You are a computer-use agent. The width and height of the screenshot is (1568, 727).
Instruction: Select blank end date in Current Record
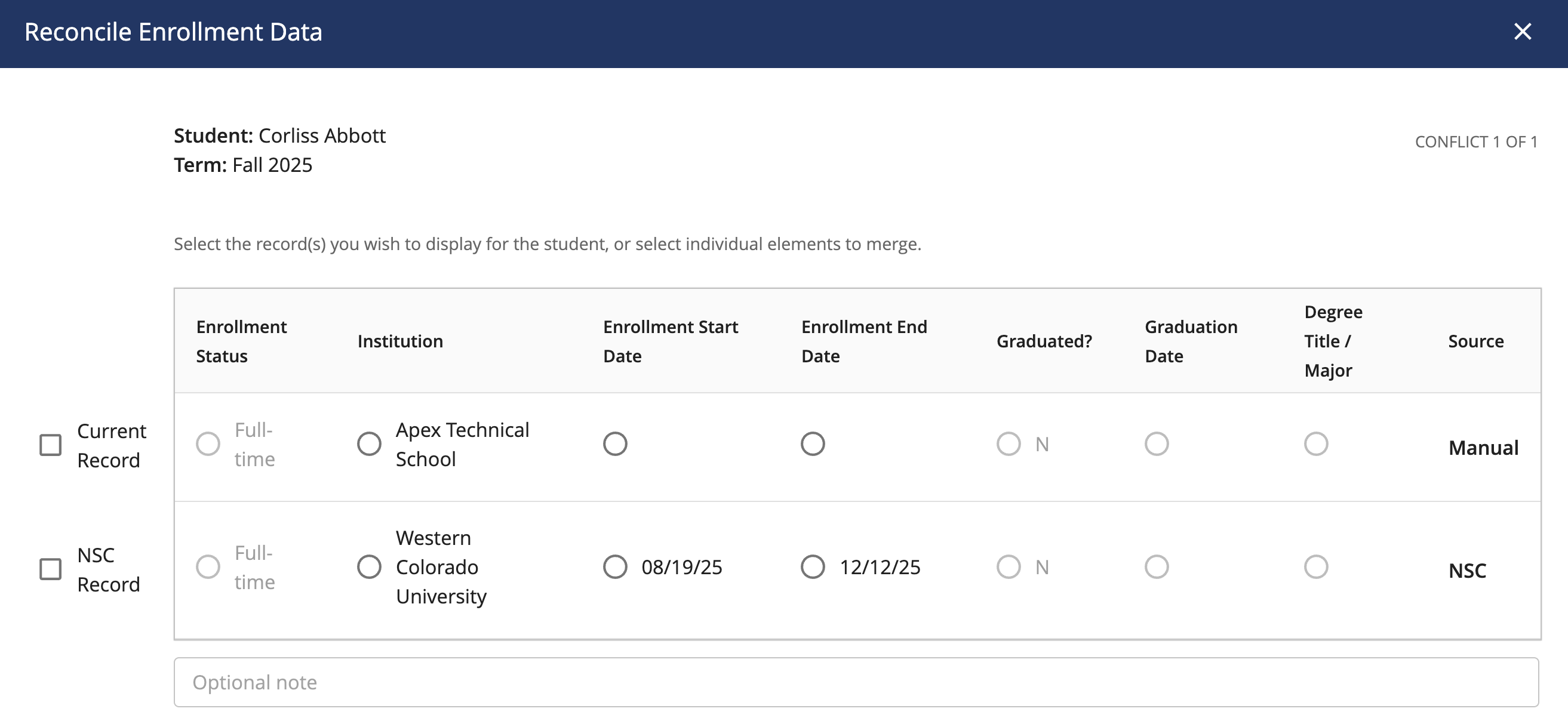coord(813,443)
